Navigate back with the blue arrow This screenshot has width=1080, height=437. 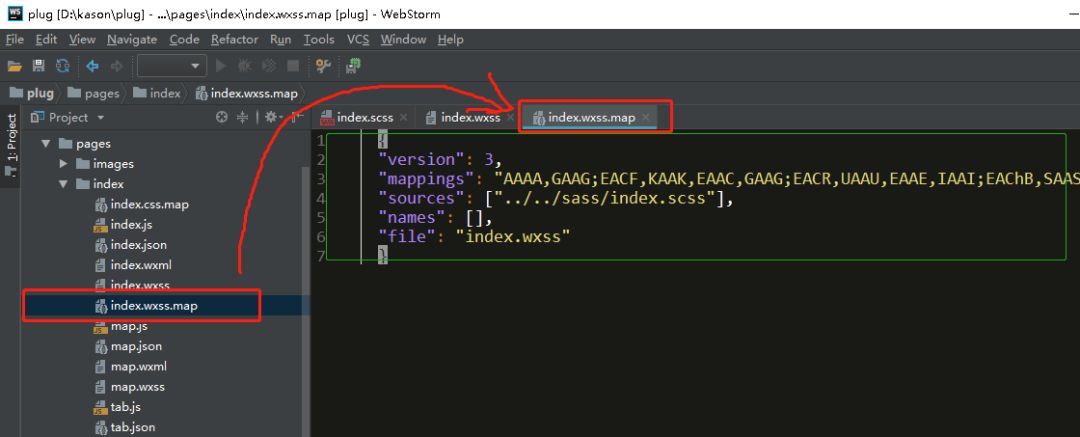pos(92,66)
